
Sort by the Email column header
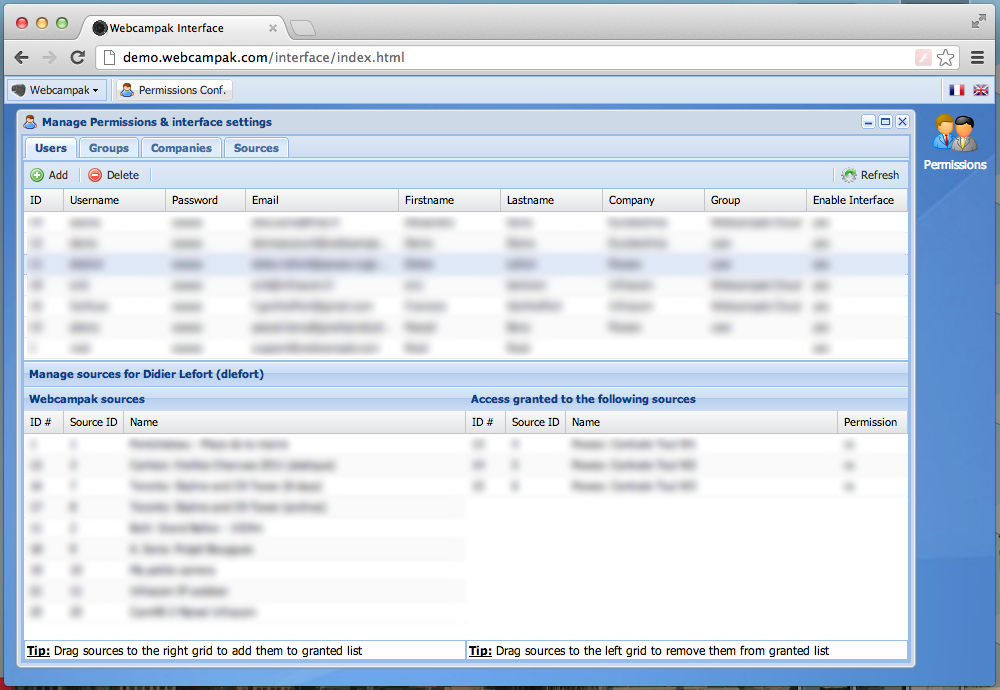pos(322,200)
